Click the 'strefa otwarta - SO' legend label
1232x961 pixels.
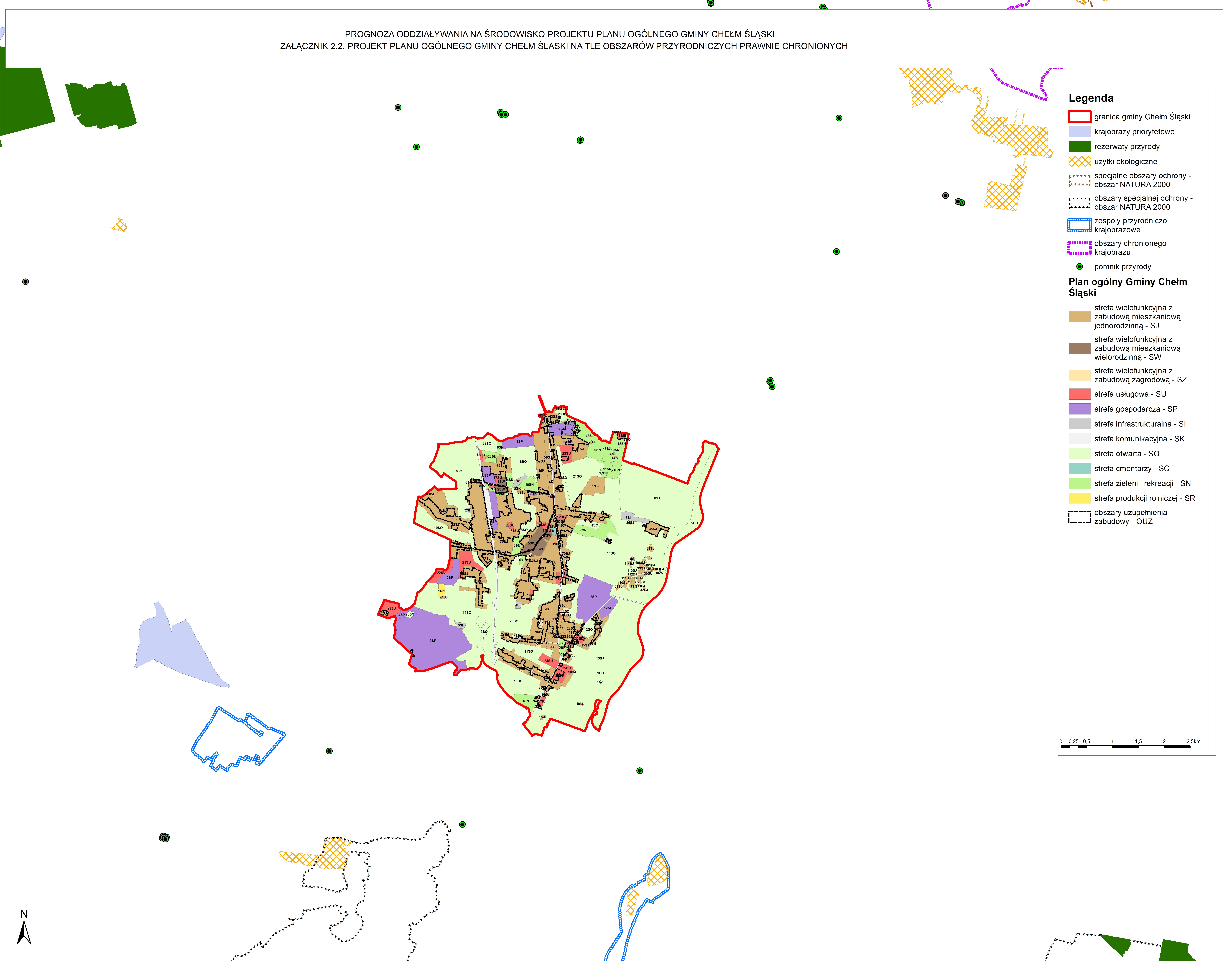(x=1127, y=454)
